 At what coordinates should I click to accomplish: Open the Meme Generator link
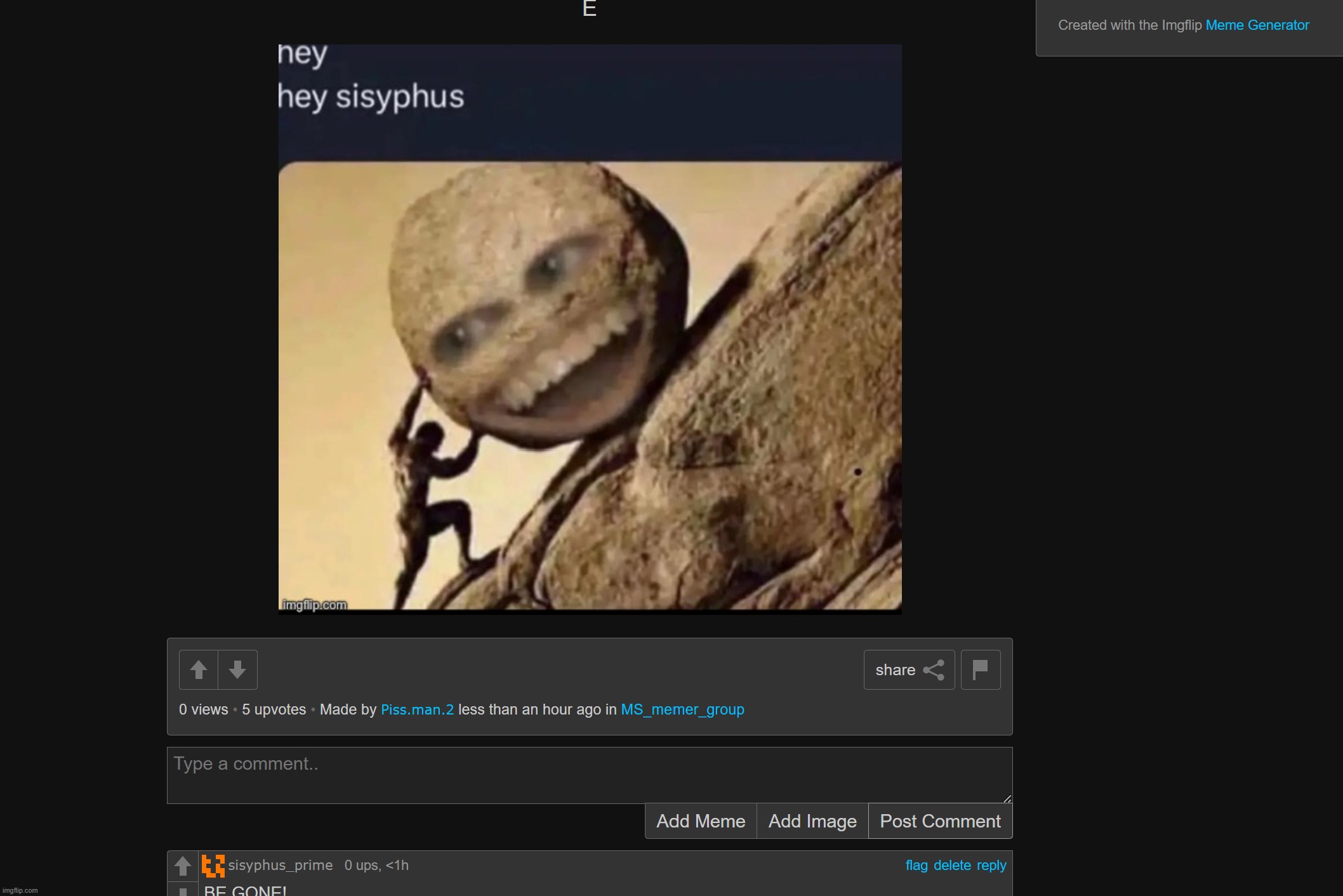pyautogui.click(x=1257, y=25)
